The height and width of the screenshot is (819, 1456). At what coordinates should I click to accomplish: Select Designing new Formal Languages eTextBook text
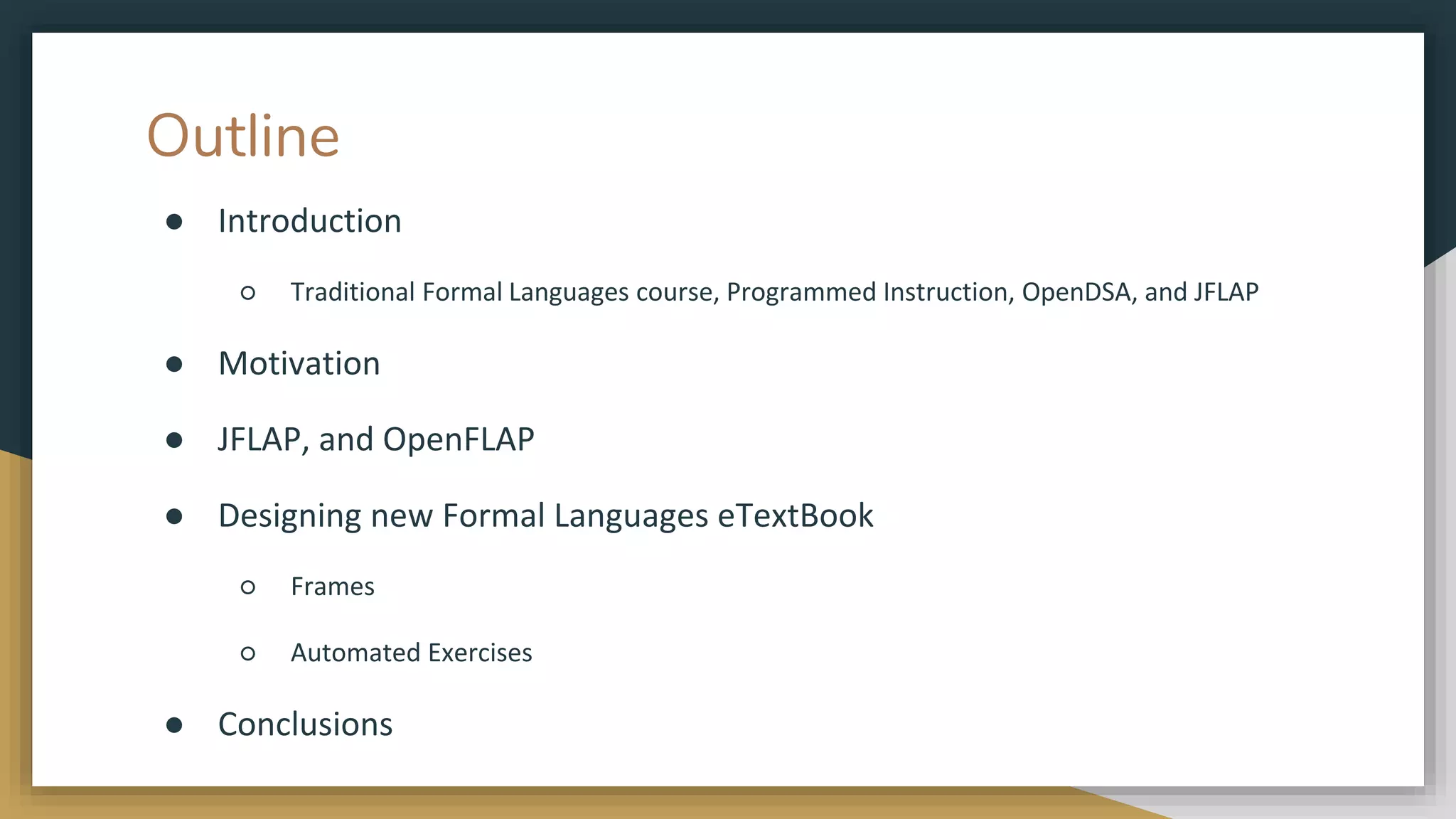pyautogui.click(x=545, y=515)
